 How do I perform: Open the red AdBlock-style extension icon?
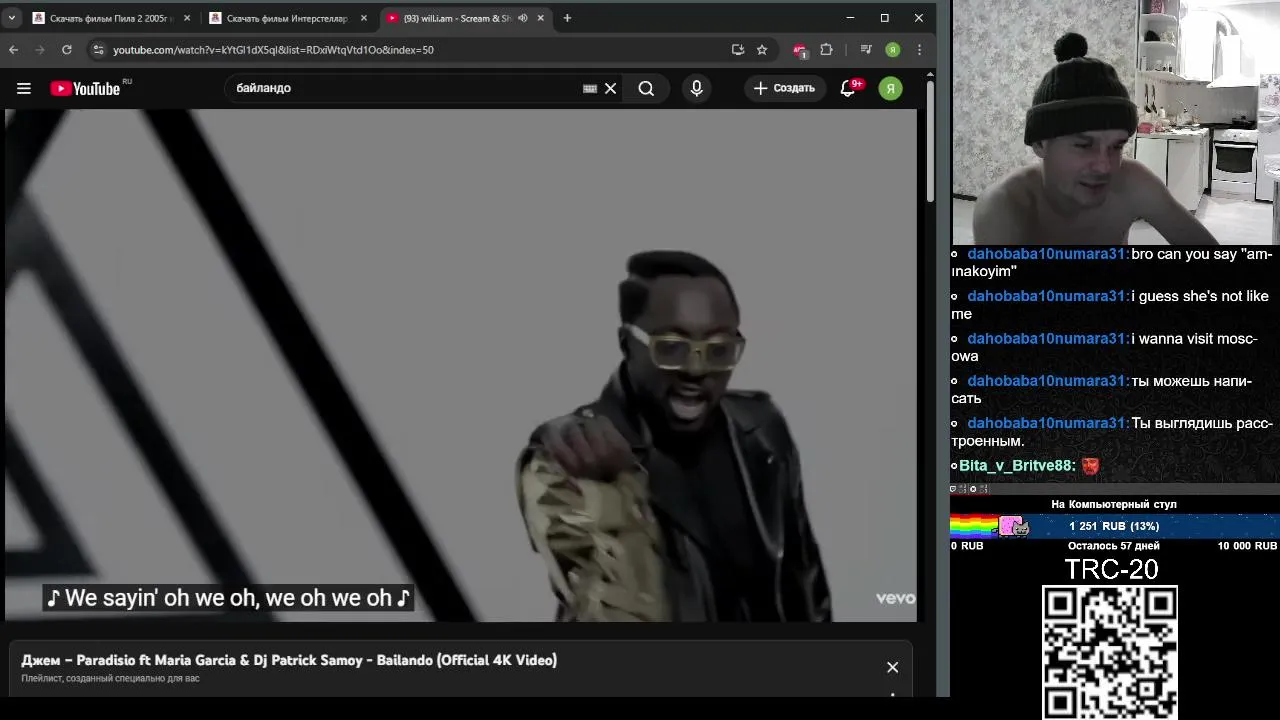(800, 50)
